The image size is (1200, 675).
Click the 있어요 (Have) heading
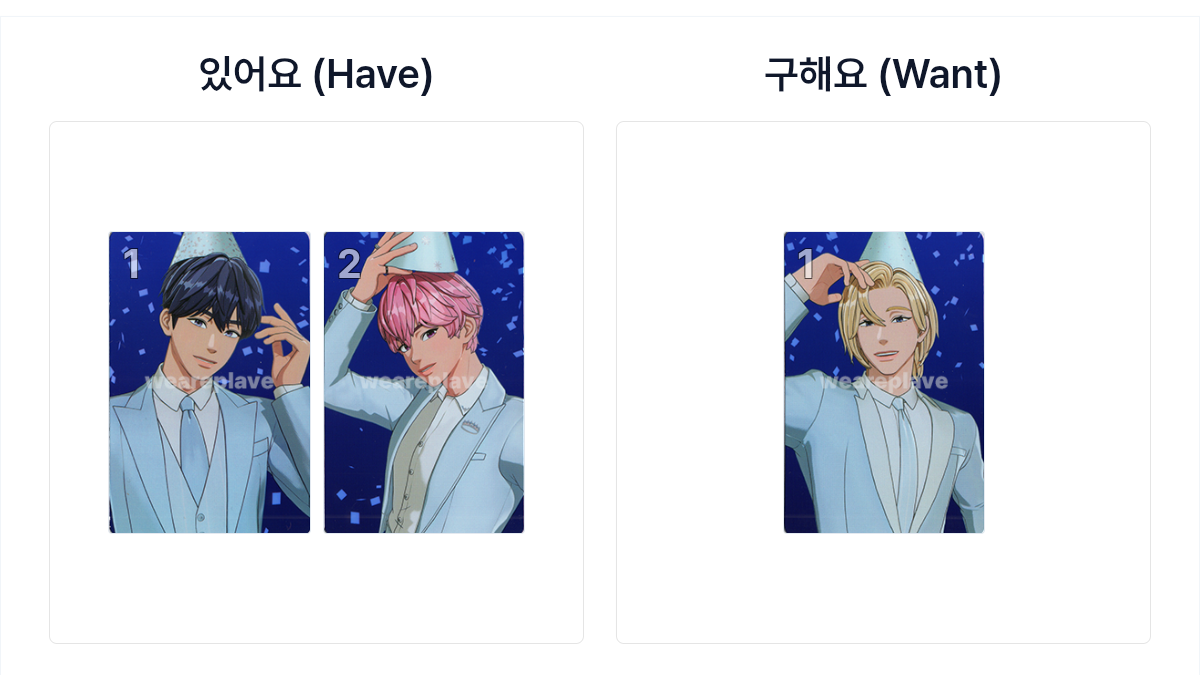tap(316, 75)
